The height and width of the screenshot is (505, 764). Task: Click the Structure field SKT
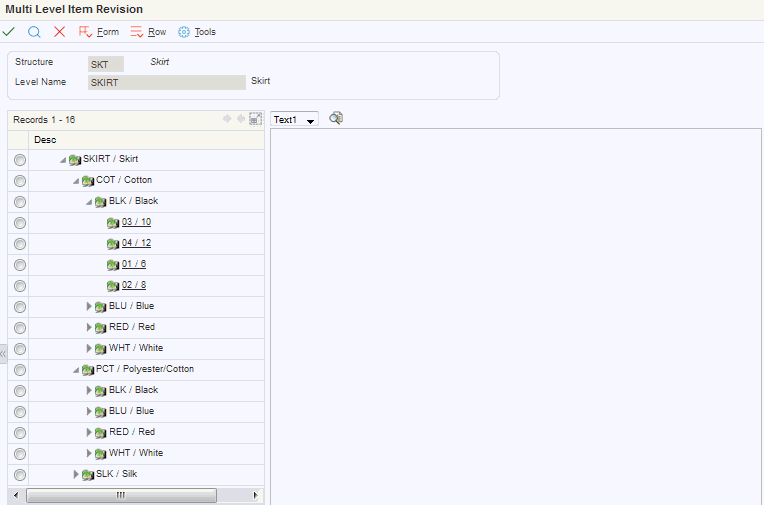[106, 64]
